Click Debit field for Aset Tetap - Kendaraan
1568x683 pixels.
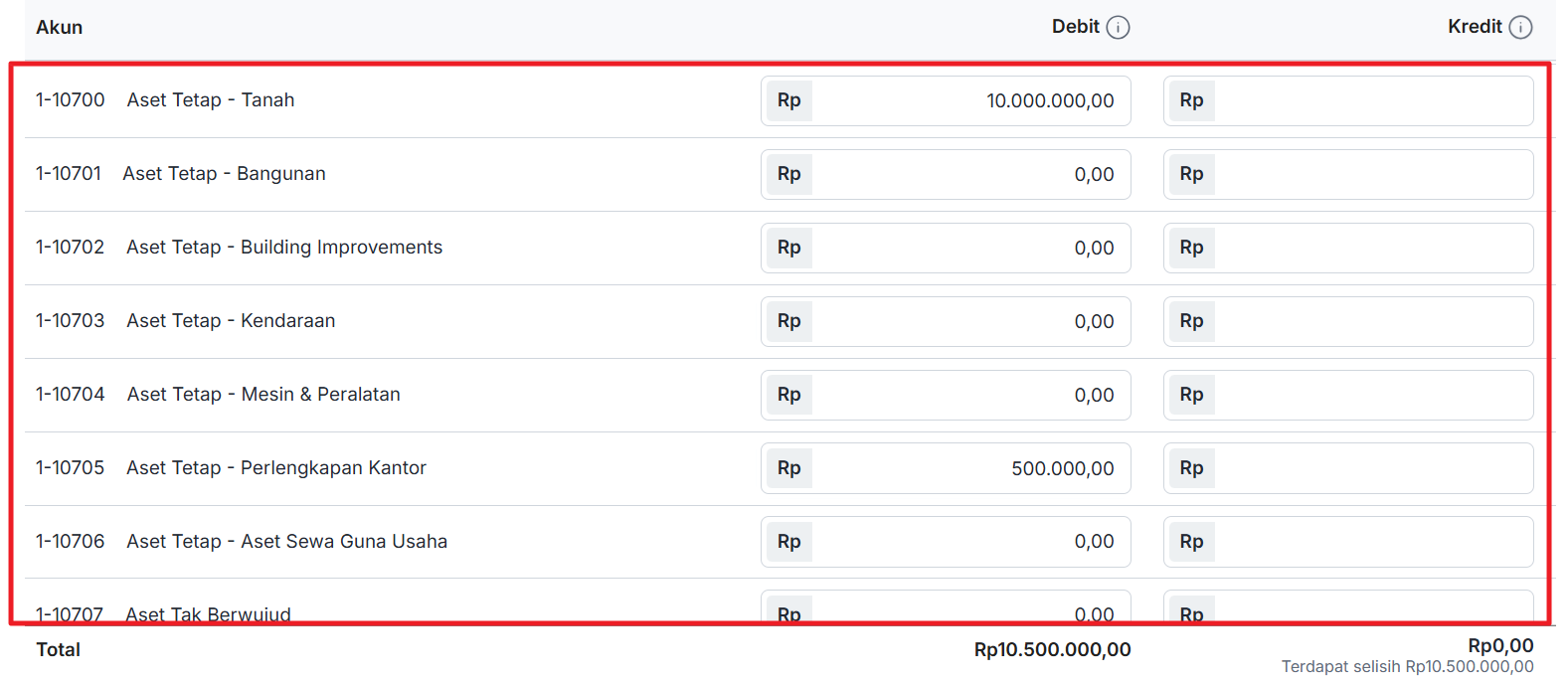(969, 321)
